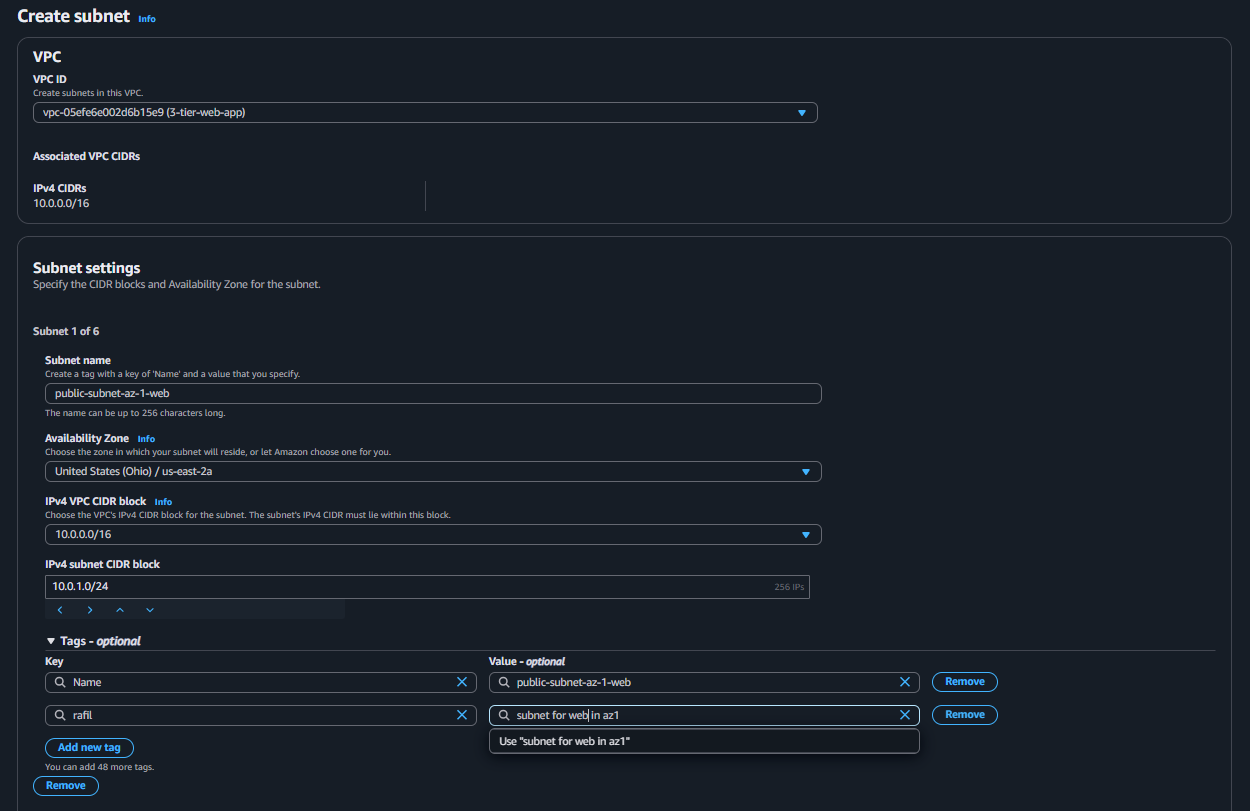
Task: Click the search icon in Name key field
Action: pos(61,682)
